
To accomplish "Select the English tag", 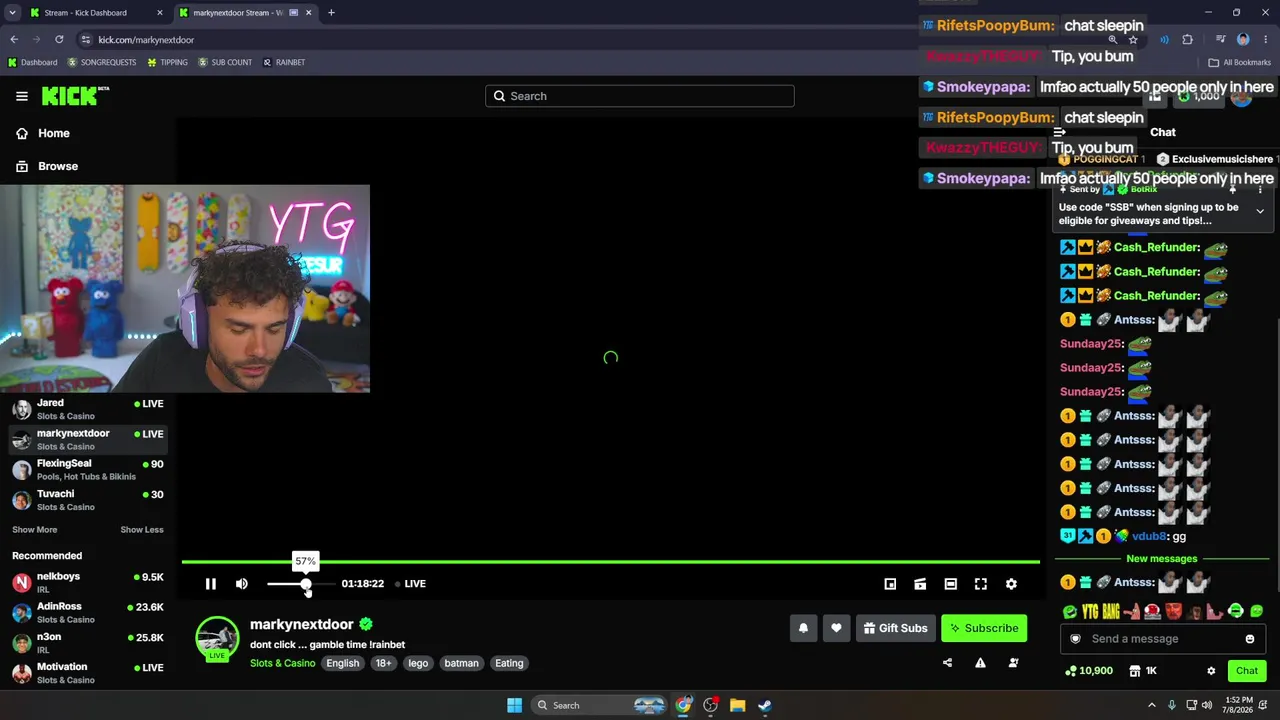I will click(342, 663).
